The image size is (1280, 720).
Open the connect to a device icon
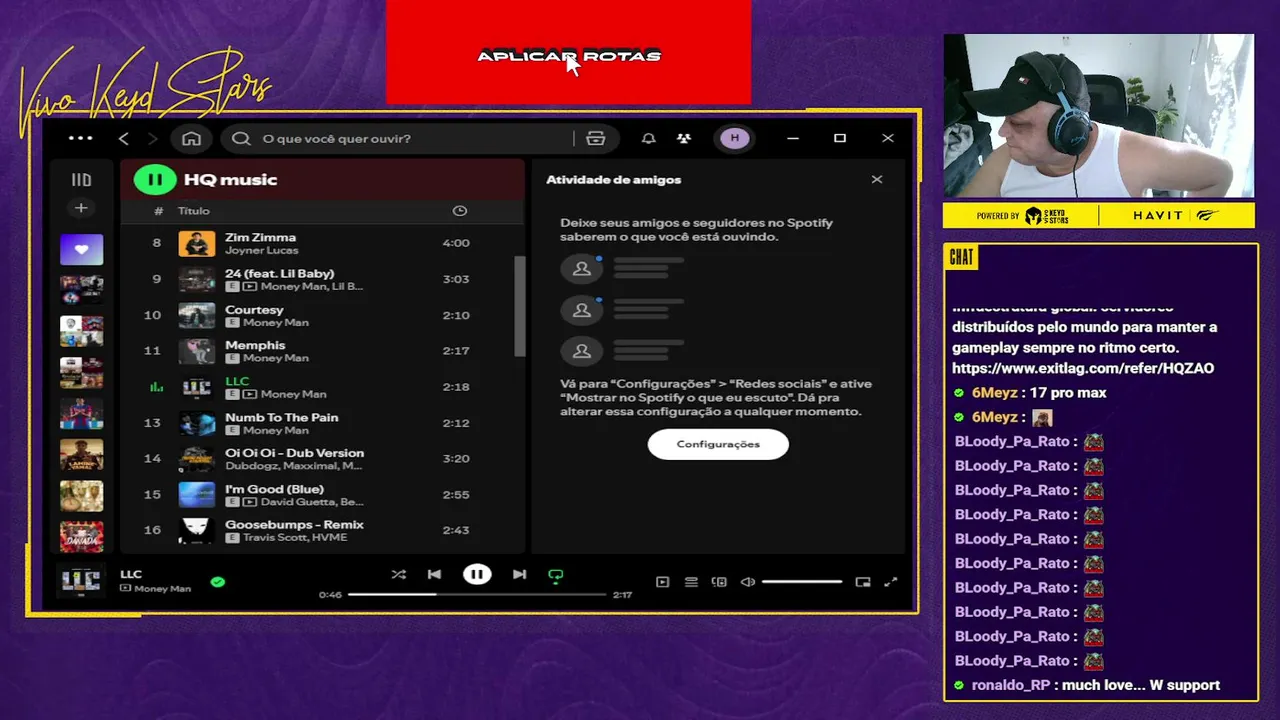pos(719,582)
